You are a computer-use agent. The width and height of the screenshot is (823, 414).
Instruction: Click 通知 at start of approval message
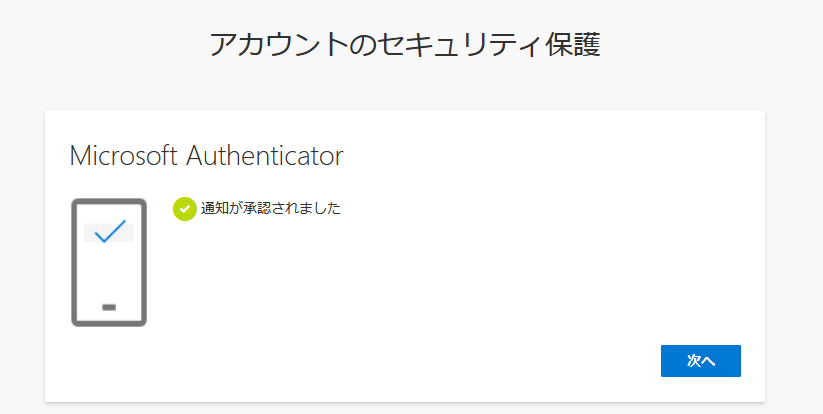[215, 209]
